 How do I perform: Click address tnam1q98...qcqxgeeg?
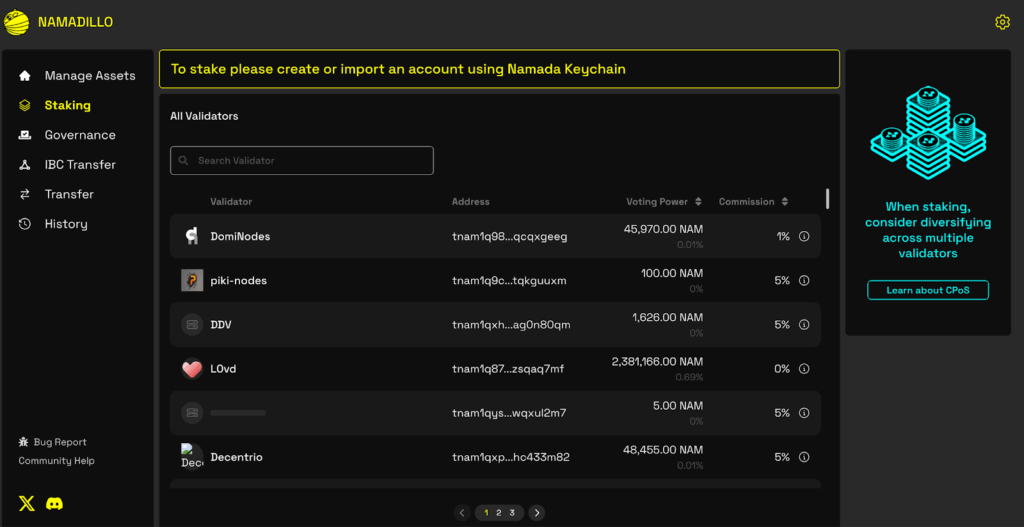click(x=509, y=236)
